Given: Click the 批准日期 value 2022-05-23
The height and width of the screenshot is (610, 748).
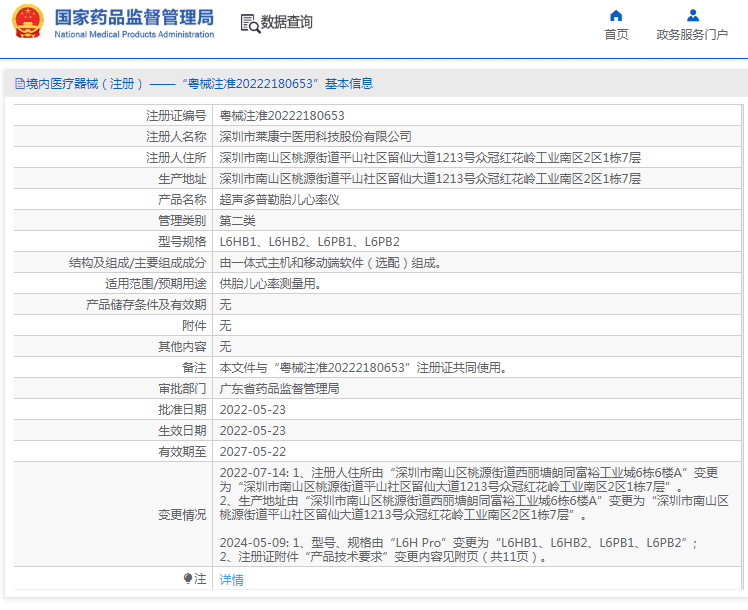Looking at the screenshot, I should pyautogui.click(x=252, y=410).
